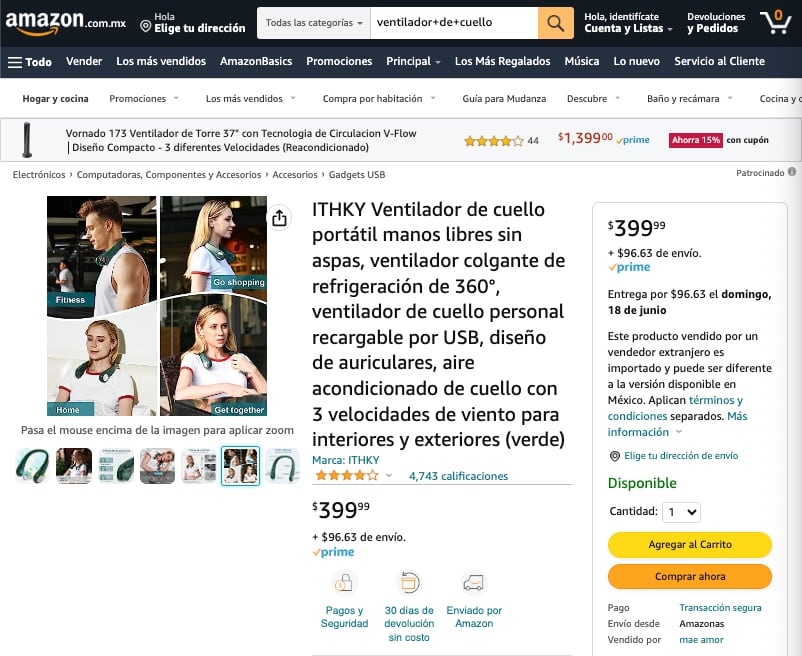Click the Pagos y Seguridad lock icon
This screenshot has height=656, width=802.
(344, 582)
